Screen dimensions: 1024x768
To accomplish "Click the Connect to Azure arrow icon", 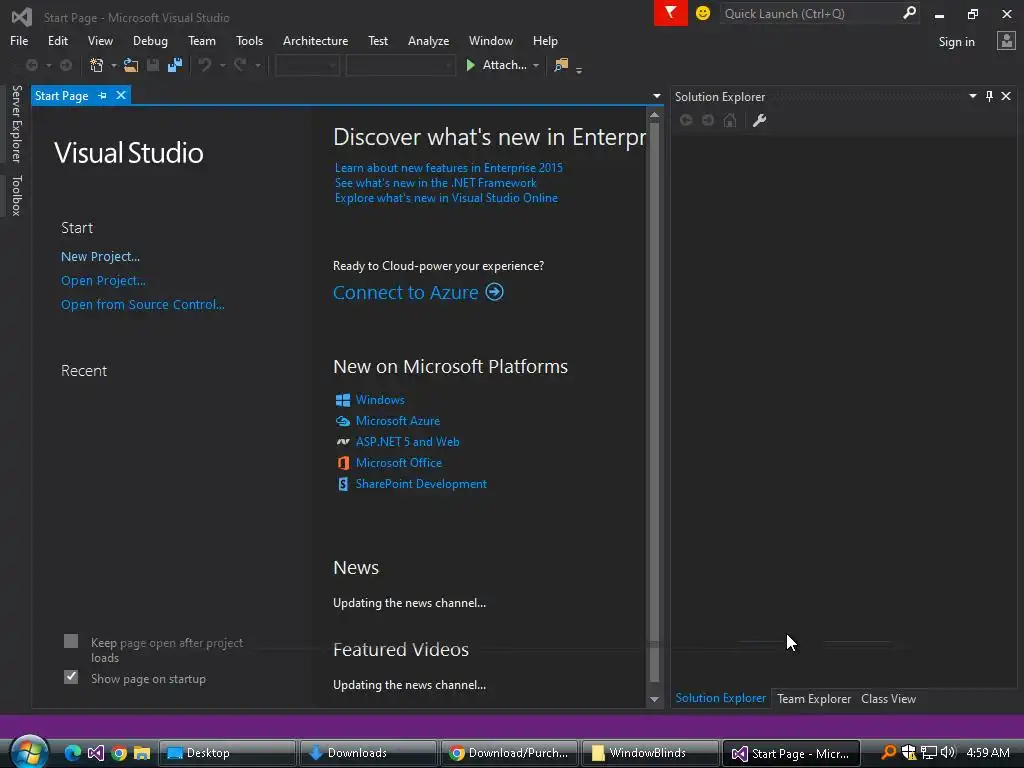I will tap(494, 292).
